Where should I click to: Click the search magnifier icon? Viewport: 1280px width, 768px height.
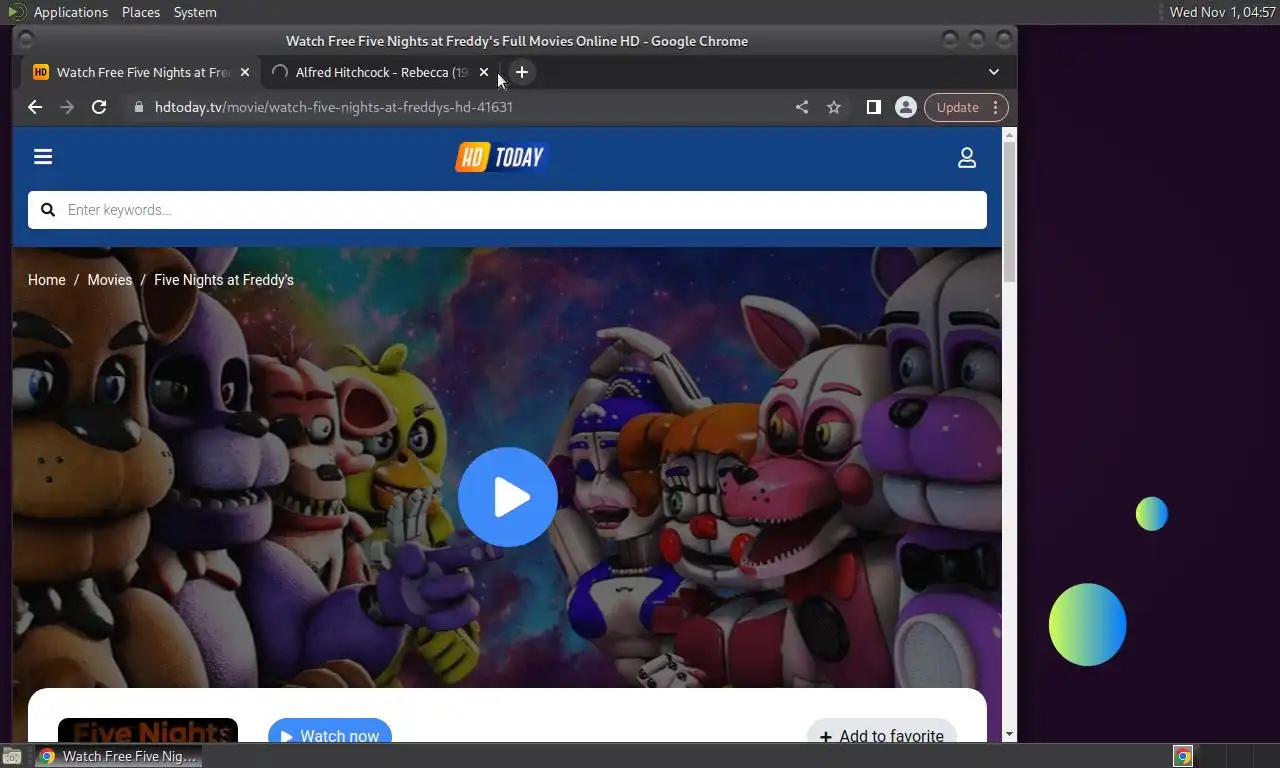click(48, 210)
